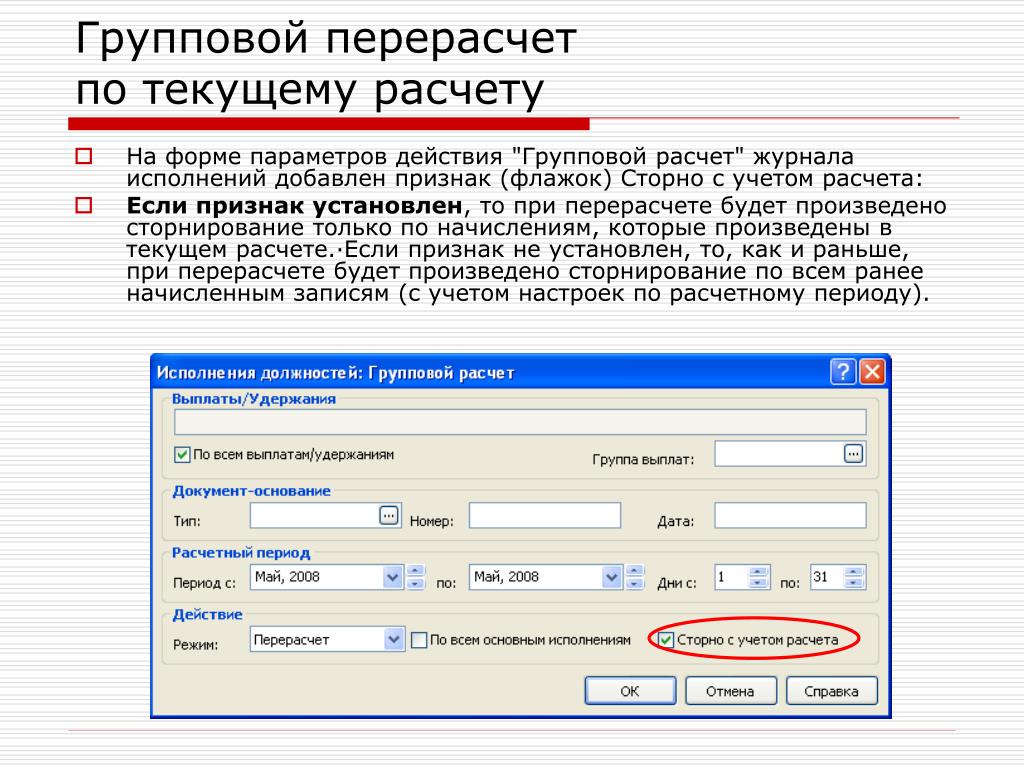Click the Документ-основание group label
Screen dimensions: 1024x768
(x=251, y=491)
